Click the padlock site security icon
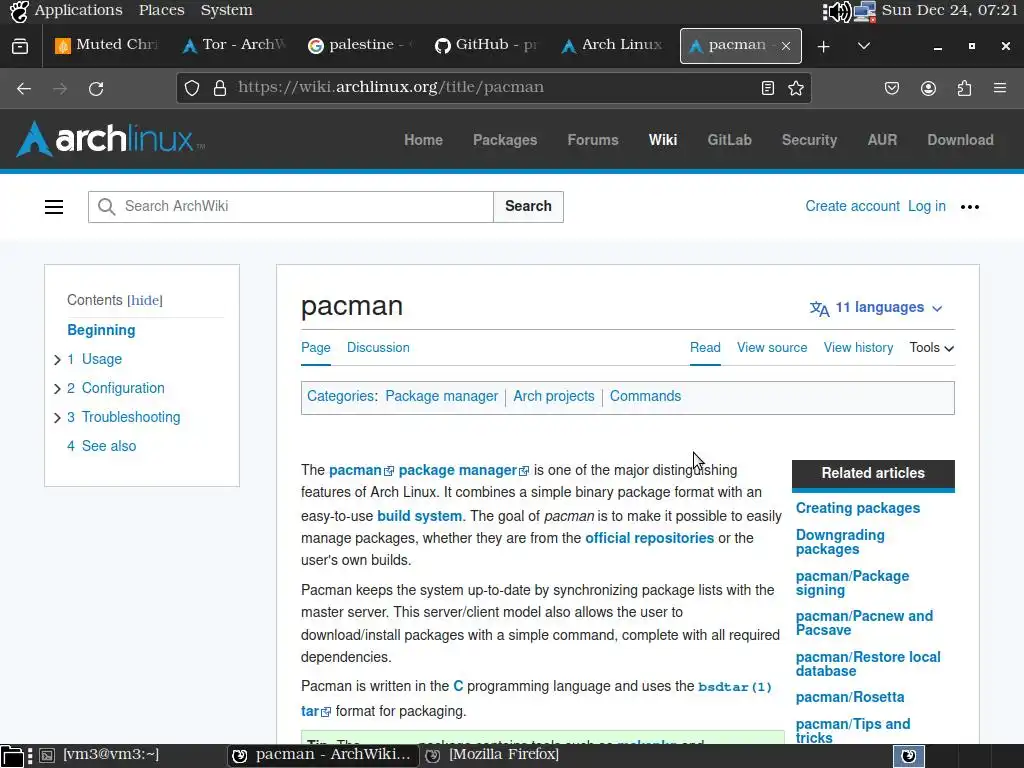This screenshot has height=768, width=1024. 220,88
